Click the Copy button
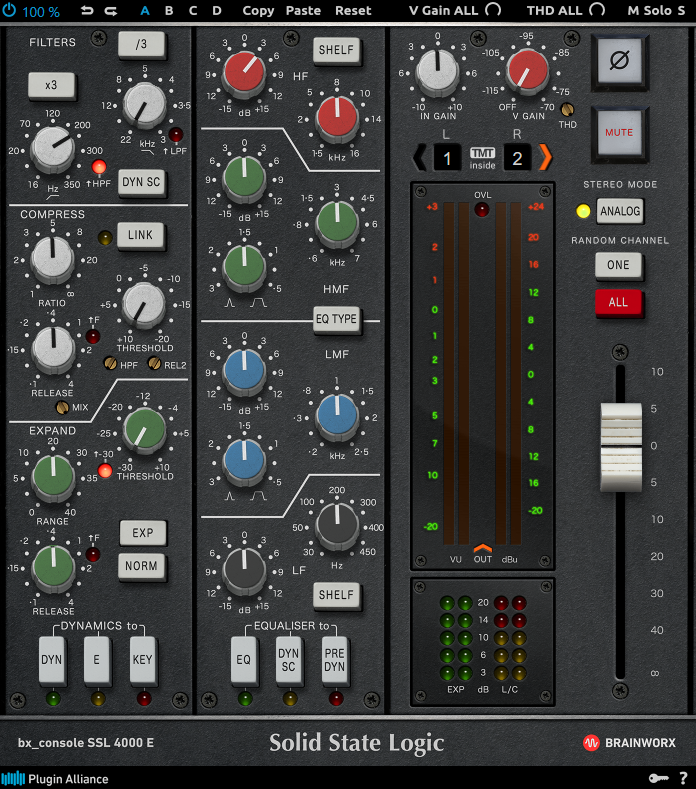 pos(258,11)
